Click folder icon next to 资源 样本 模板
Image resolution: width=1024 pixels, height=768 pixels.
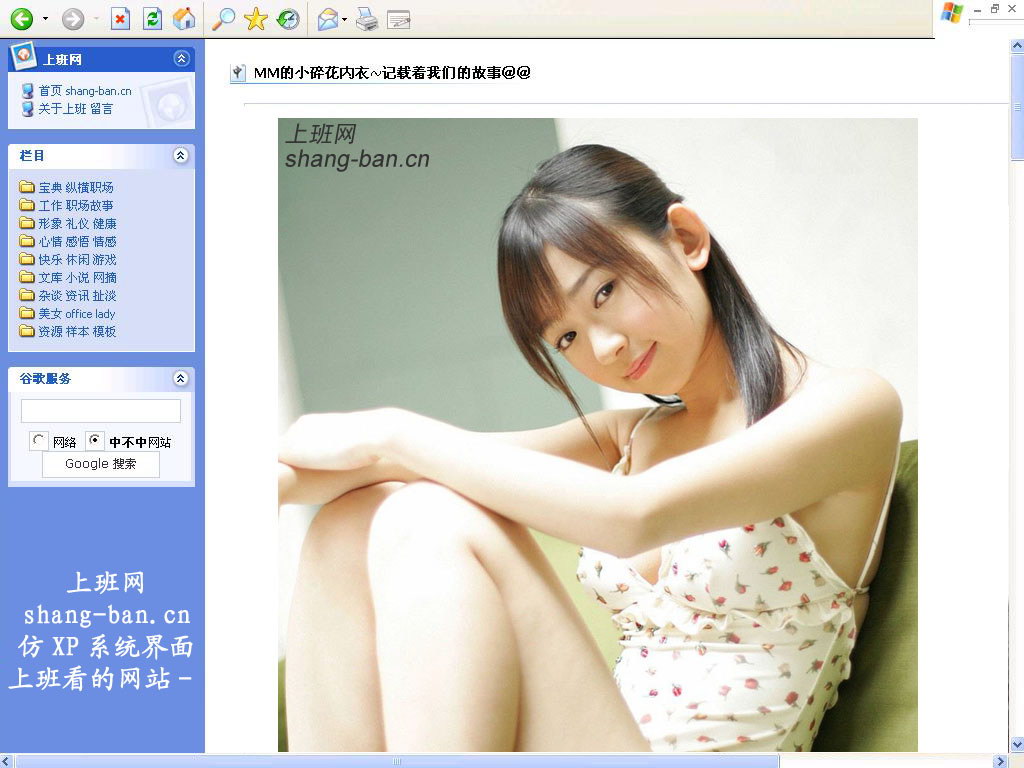[27, 331]
